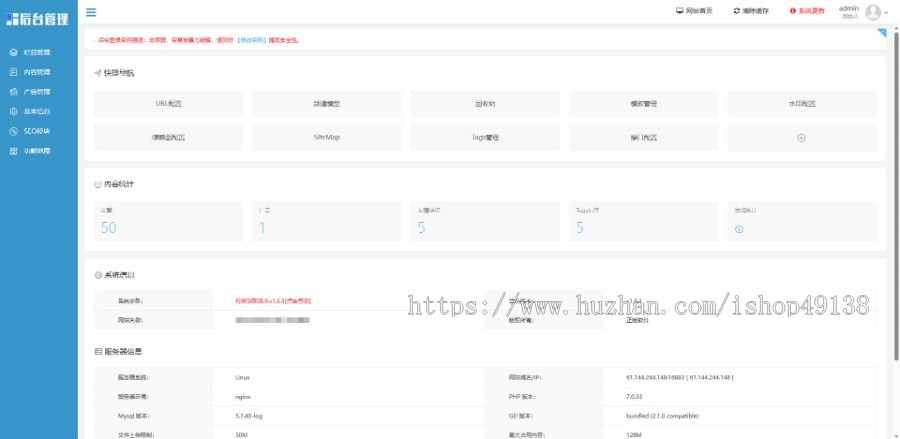Click the monitor icon beside 网站首页
Image resolution: width=900 pixels, height=439 pixels.
680,11
